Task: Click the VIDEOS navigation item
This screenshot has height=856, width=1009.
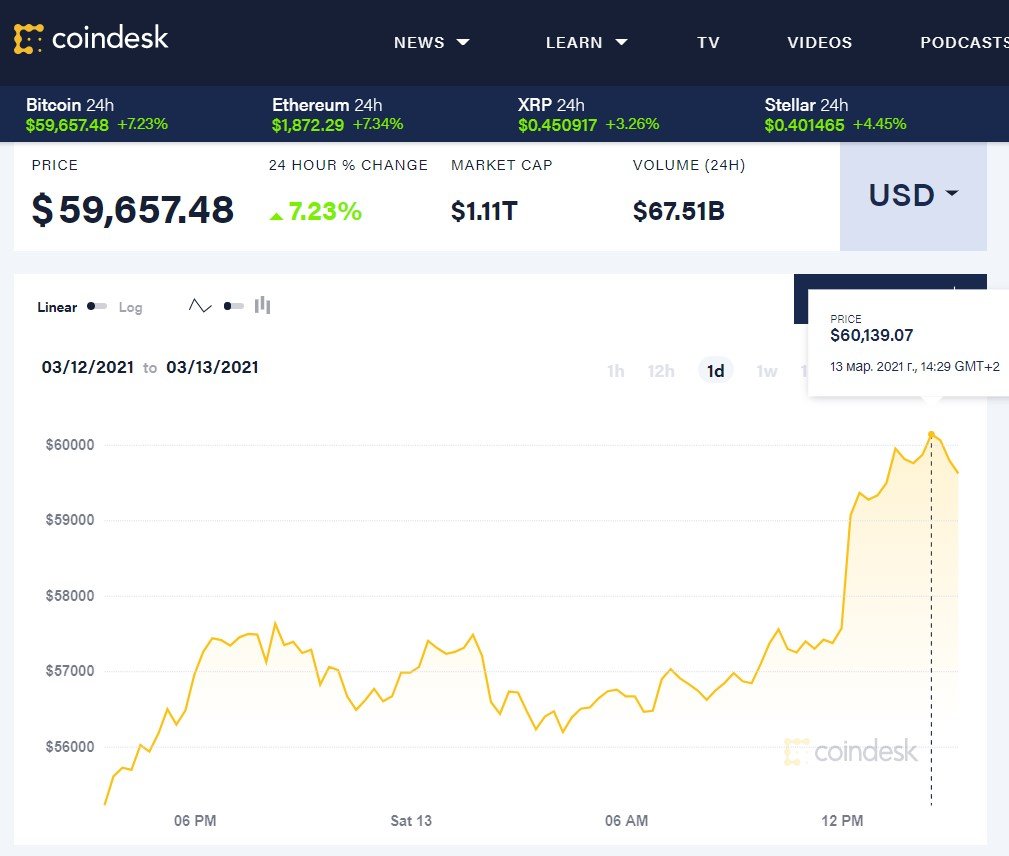Action: (819, 42)
